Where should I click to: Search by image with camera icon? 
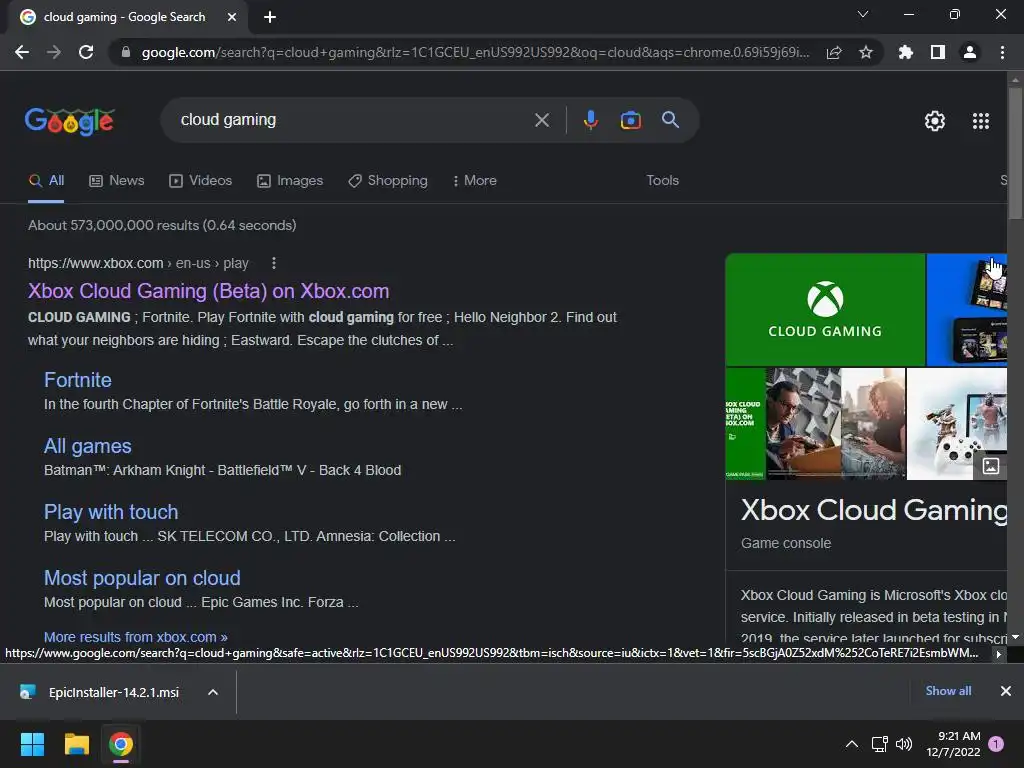tap(630, 120)
